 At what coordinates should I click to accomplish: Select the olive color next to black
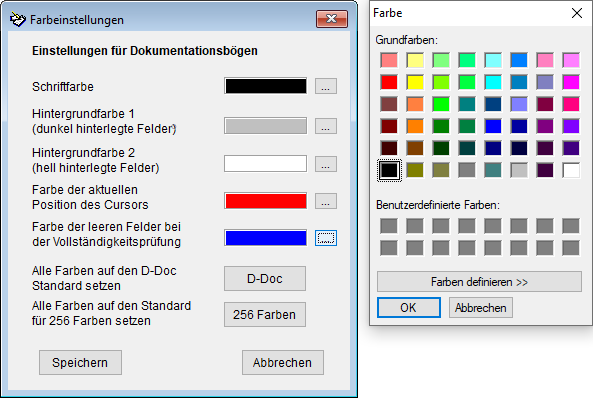[415, 170]
